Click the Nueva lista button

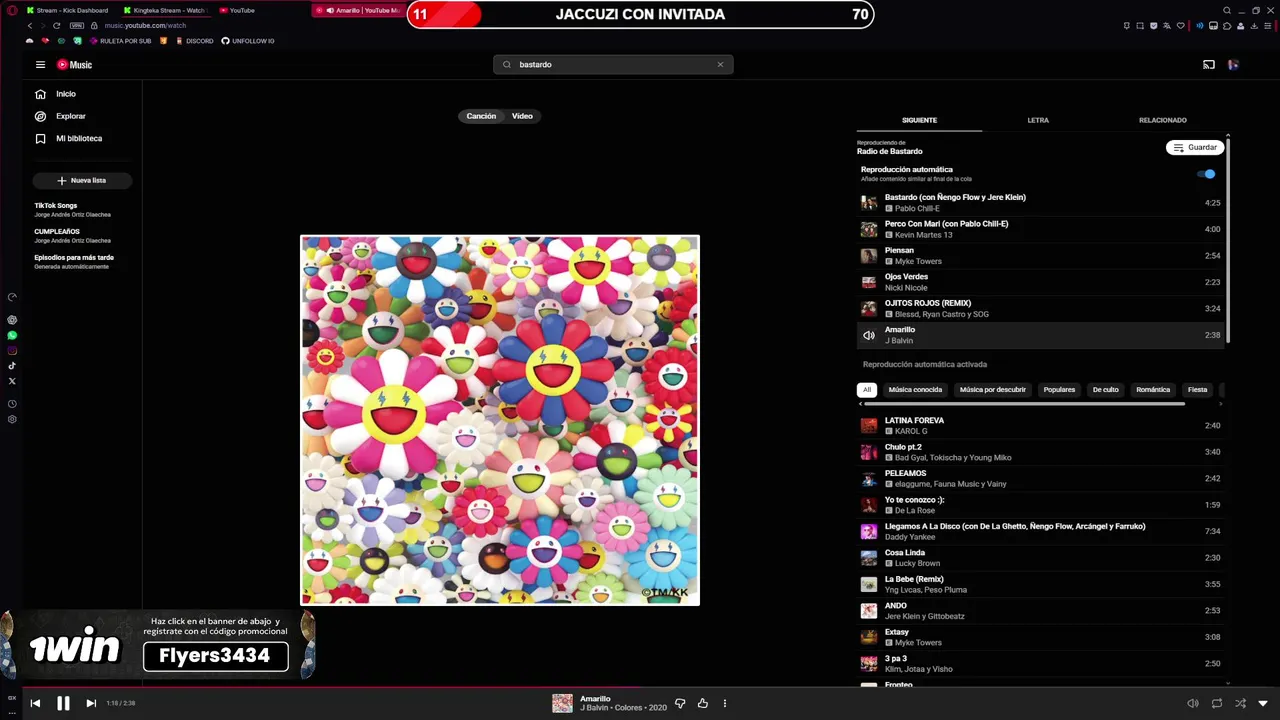coord(82,180)
